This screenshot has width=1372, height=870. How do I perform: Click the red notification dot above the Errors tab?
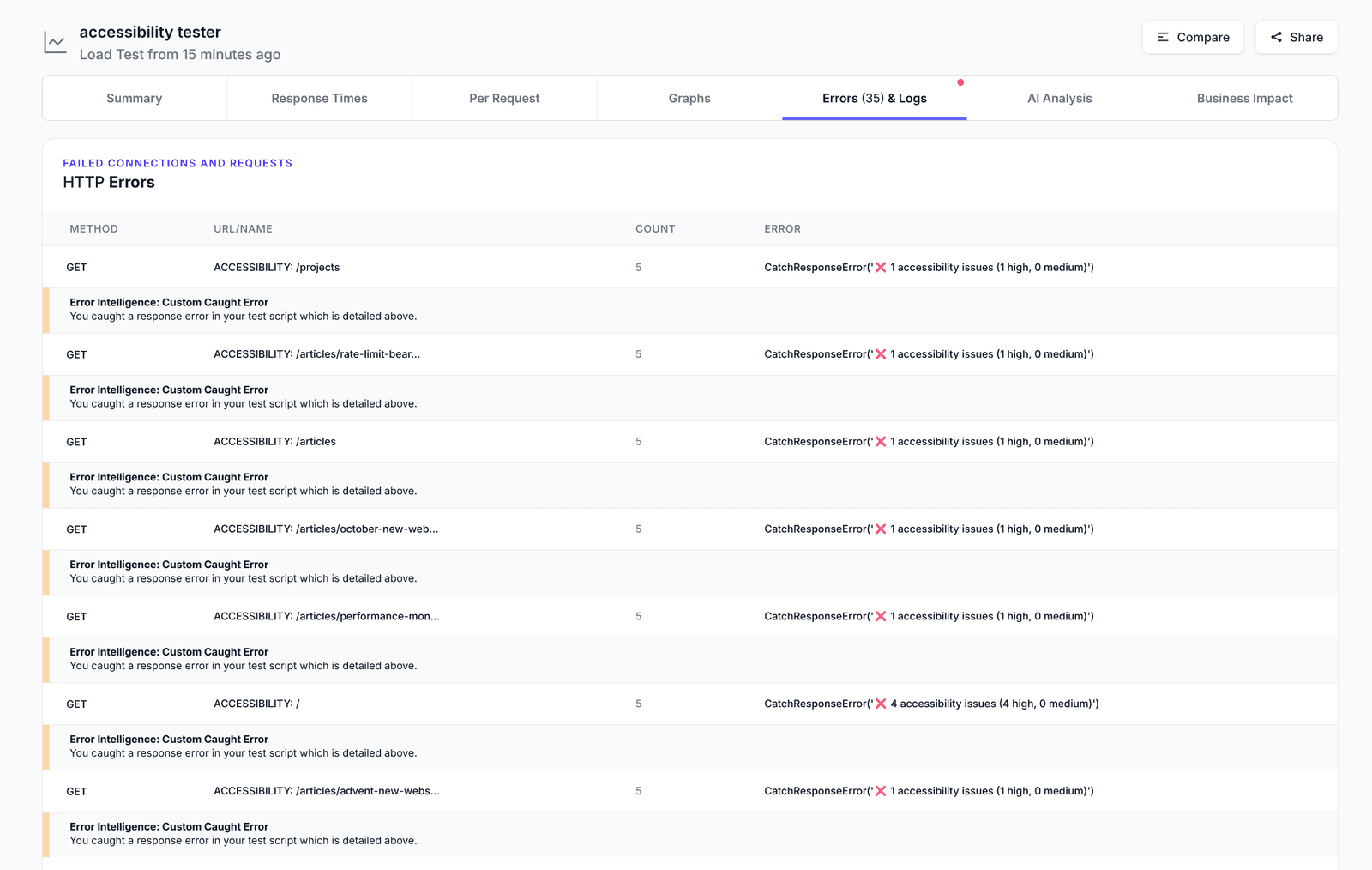(960, 84)
